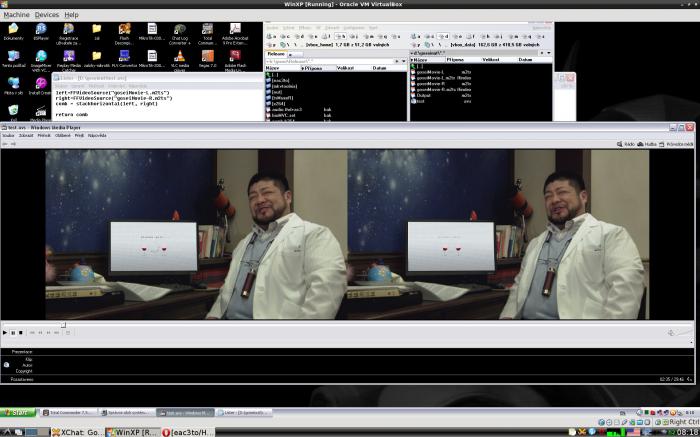700x437 pixels.
Task: Open the Total Commander desktop shortcut
Action: 207,34
